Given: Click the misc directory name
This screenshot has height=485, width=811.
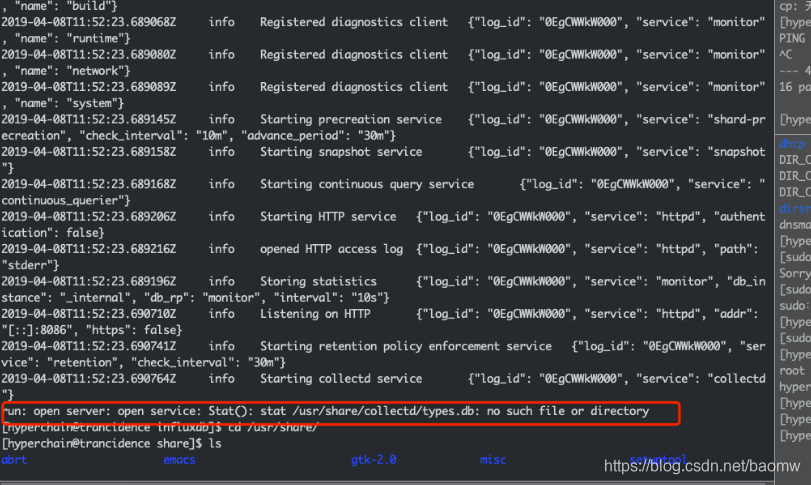Looking at the screenshot, I should (493, 460).
